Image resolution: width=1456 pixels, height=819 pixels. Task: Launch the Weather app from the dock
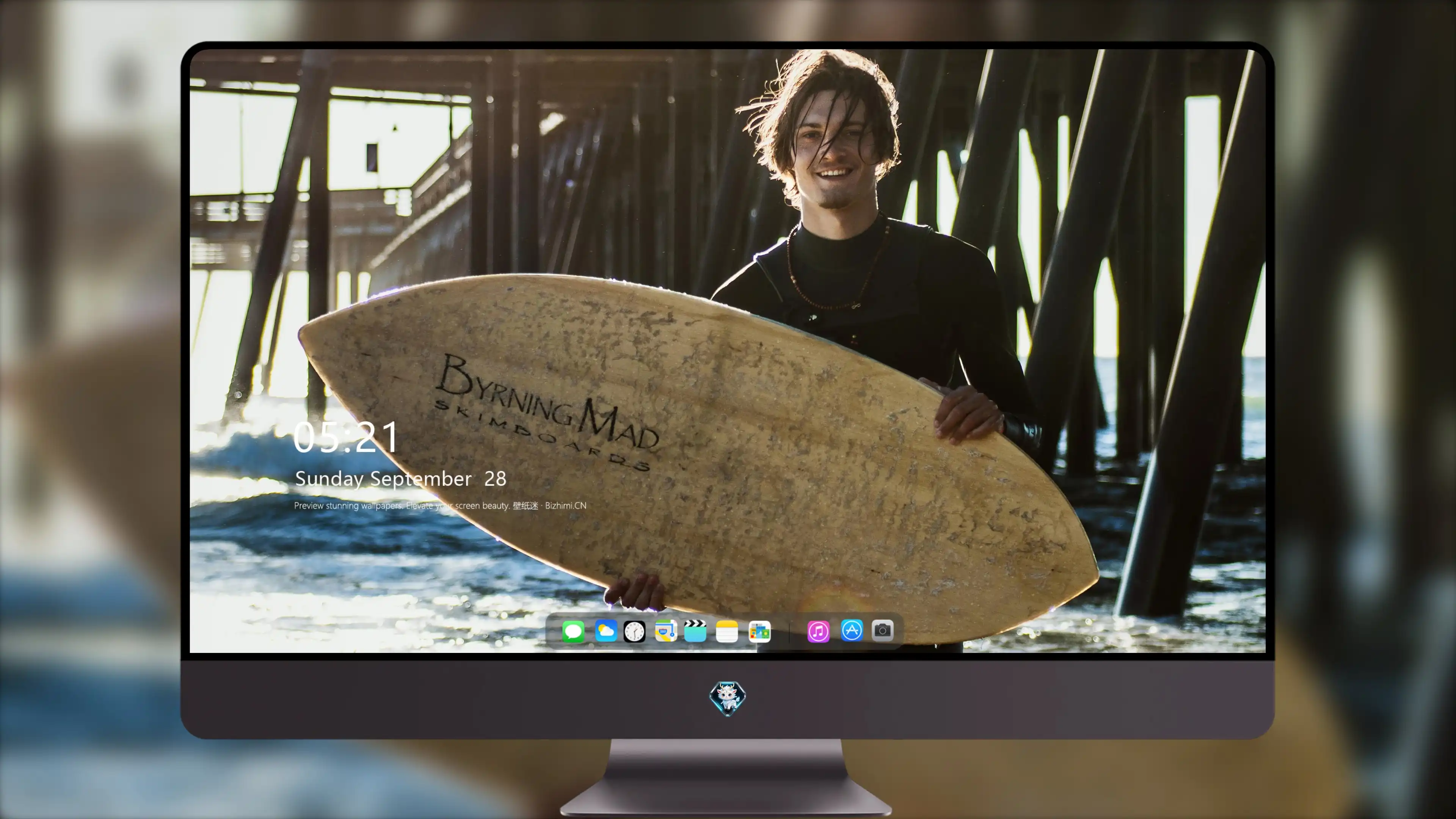(x=606, y=631)
